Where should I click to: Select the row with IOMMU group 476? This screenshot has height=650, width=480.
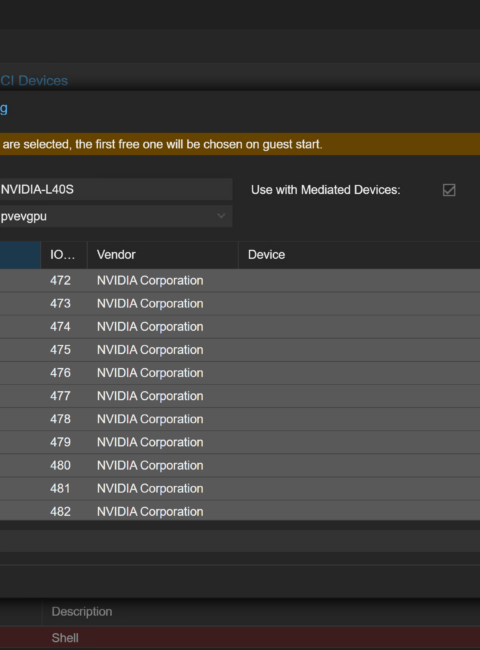240,373
